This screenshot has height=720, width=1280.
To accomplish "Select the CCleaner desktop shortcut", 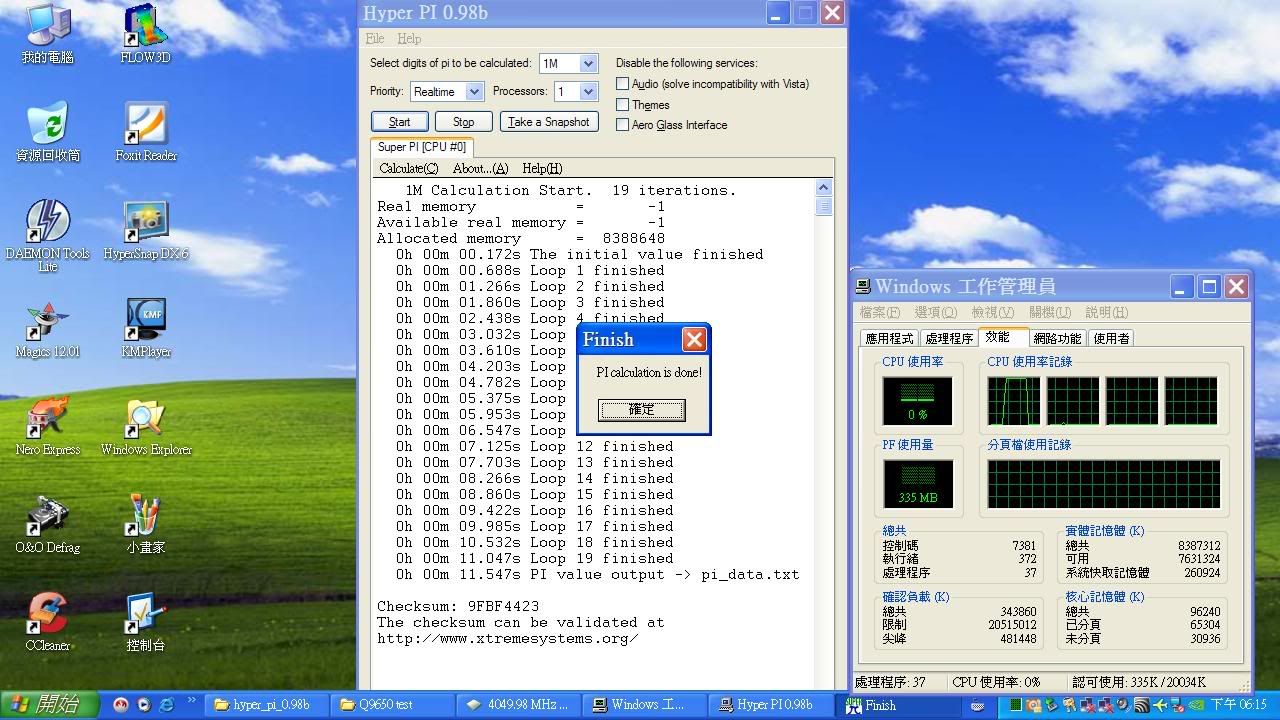I will click(47, 622).
